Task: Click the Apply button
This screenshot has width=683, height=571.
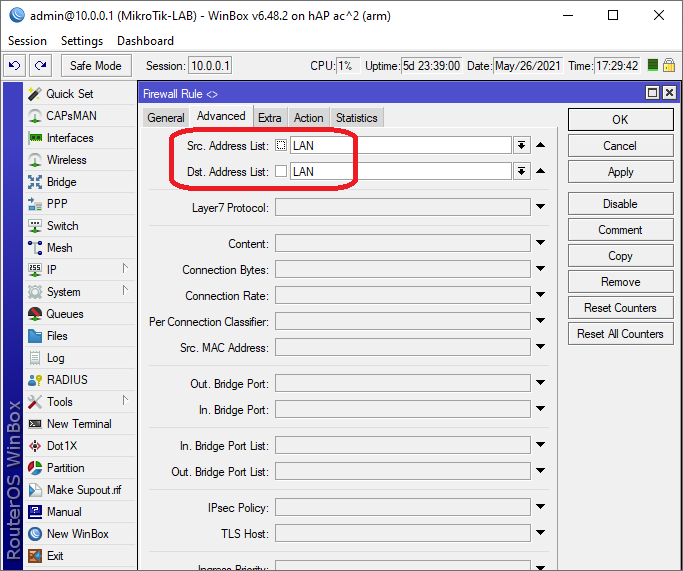Action: [x=620, y=172]
